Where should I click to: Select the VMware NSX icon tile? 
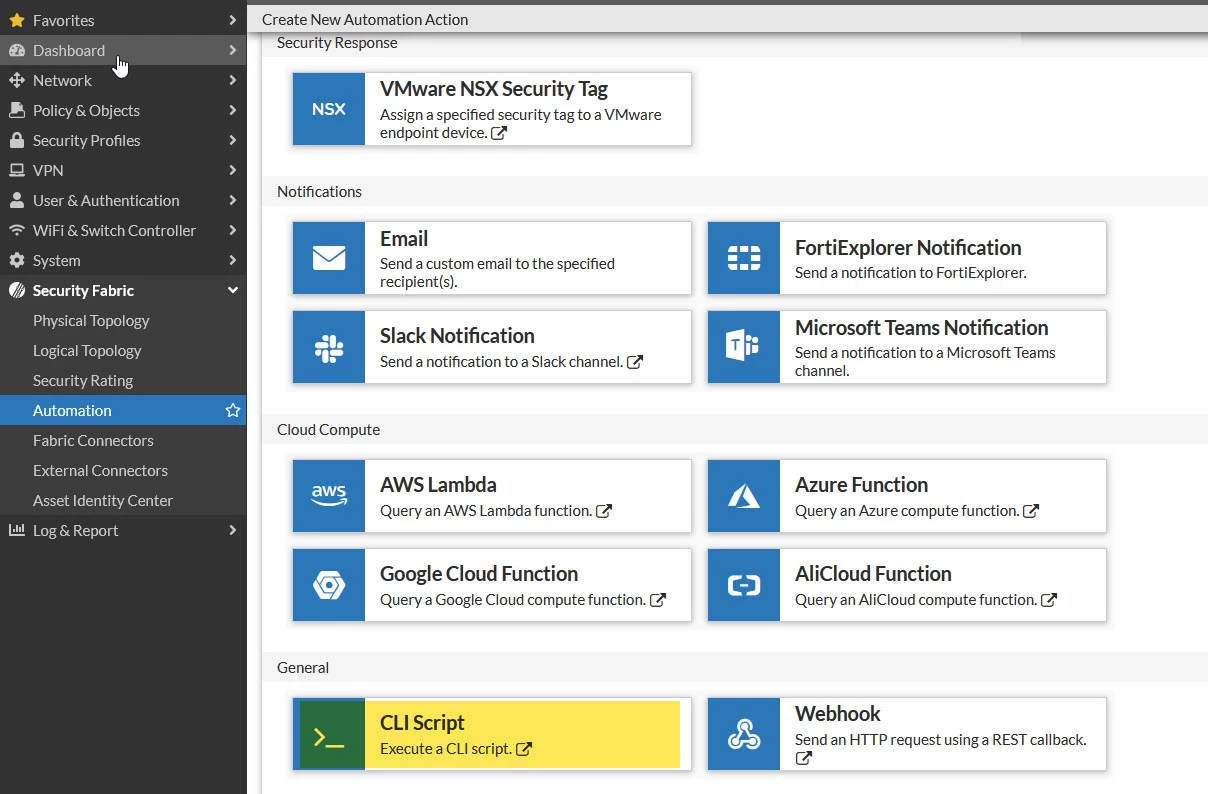pos(329,109)
